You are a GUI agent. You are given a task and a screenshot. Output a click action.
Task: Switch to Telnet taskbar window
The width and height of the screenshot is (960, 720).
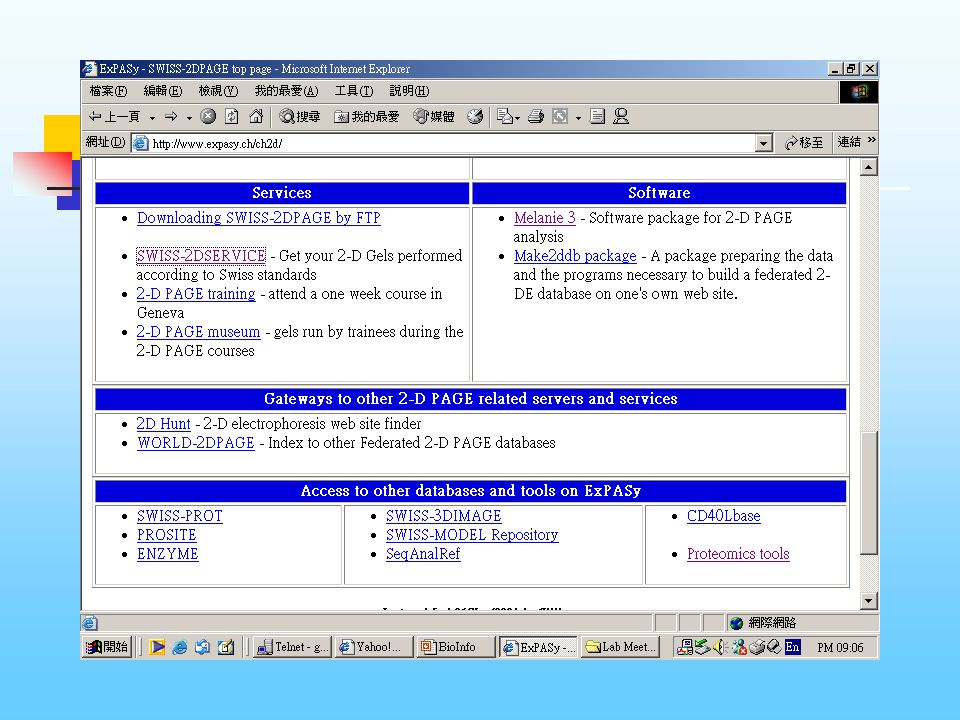coord(293,647)
